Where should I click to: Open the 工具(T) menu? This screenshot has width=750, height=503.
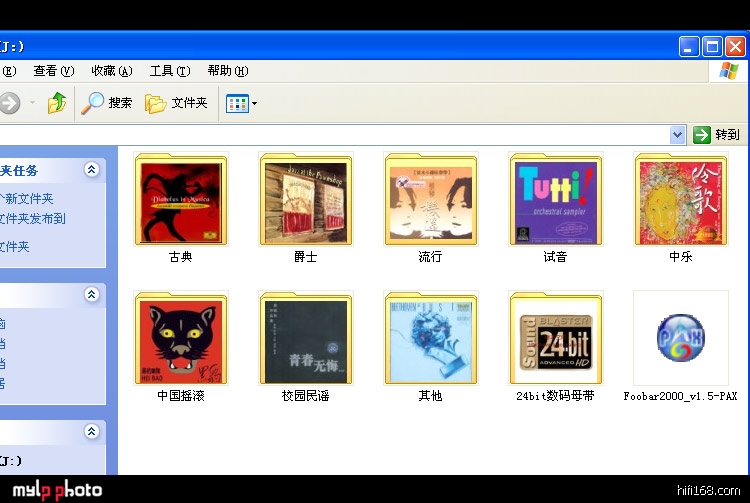pos(169,71)
